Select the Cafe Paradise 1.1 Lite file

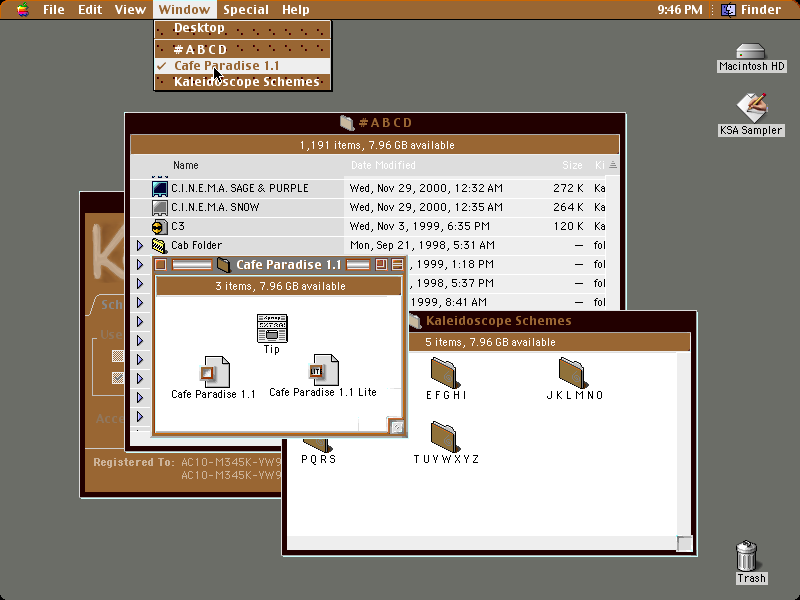[x=324, y=370]
